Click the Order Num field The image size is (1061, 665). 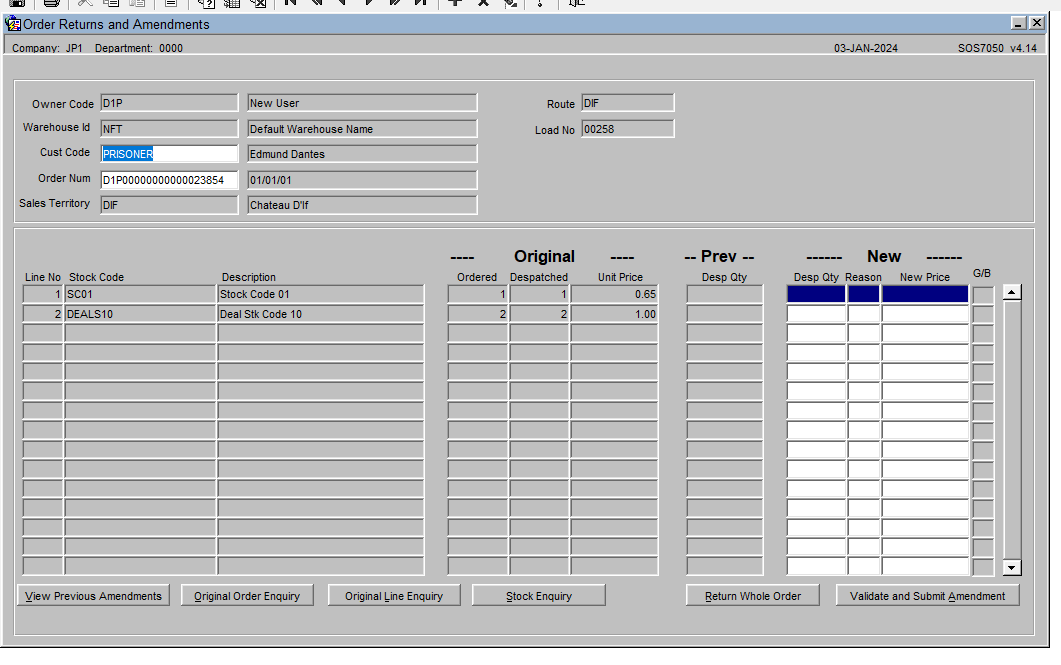tap(169, 180)
